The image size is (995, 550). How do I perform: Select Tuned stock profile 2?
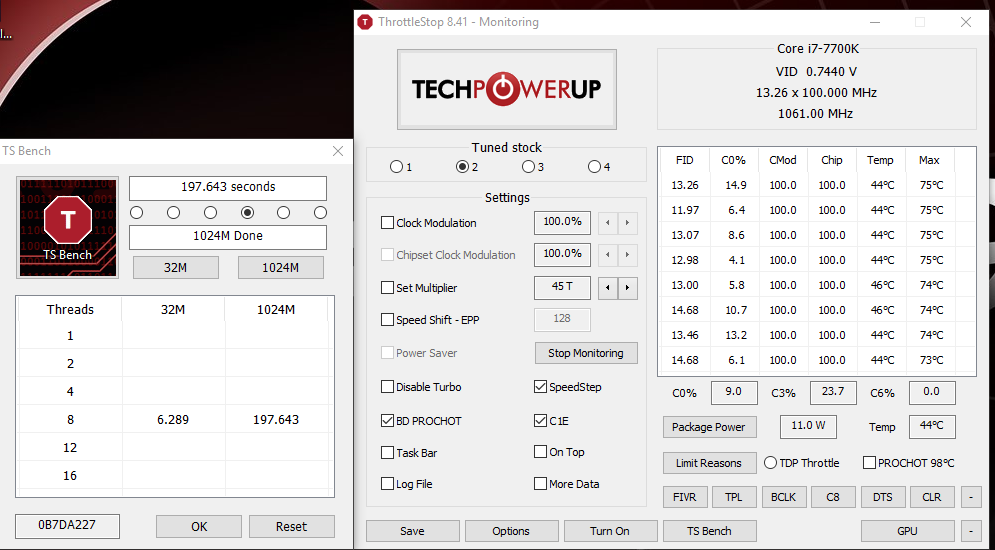point(463,167)
